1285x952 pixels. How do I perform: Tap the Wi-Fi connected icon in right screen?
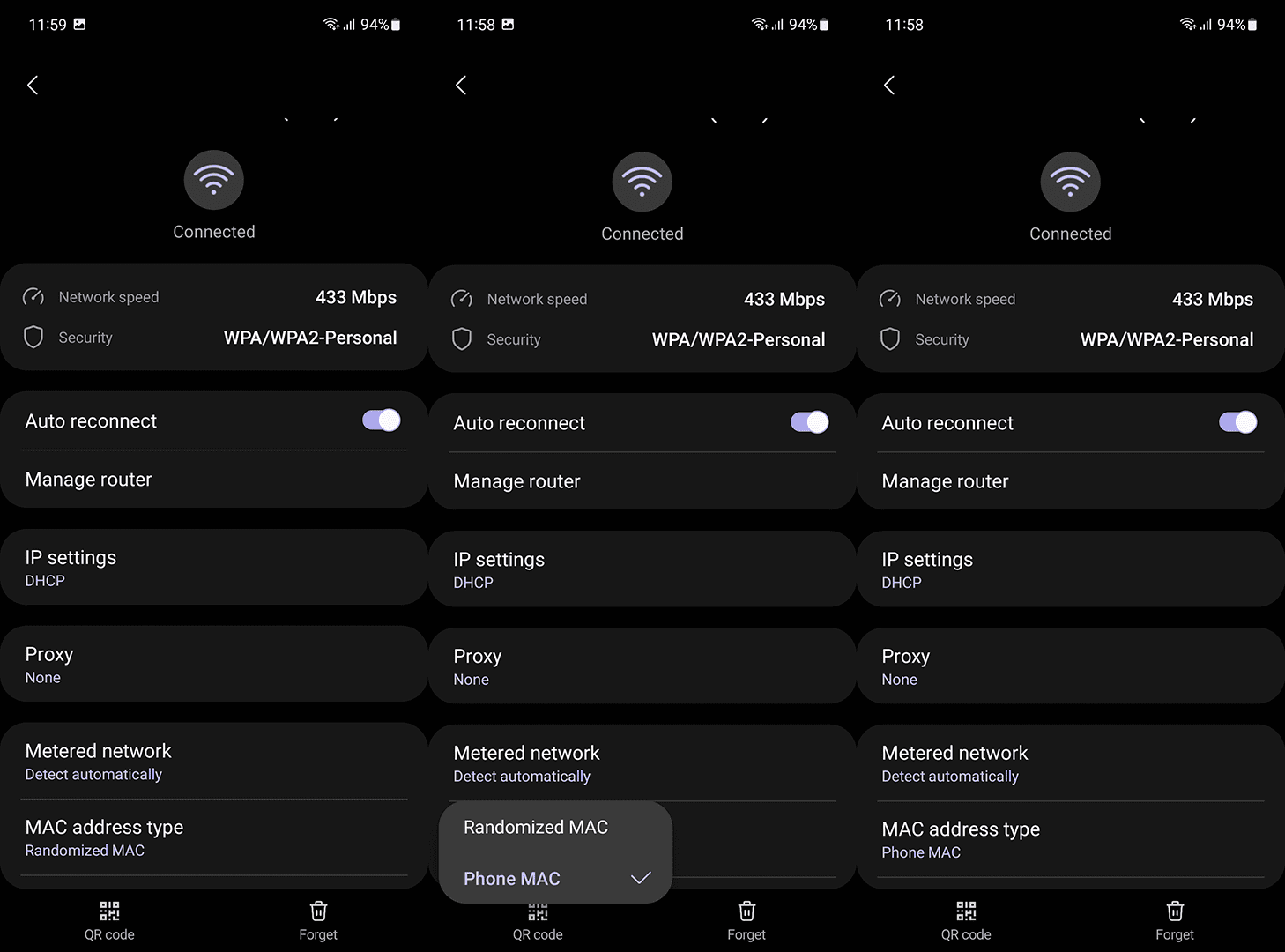(x=1071, y=182)
